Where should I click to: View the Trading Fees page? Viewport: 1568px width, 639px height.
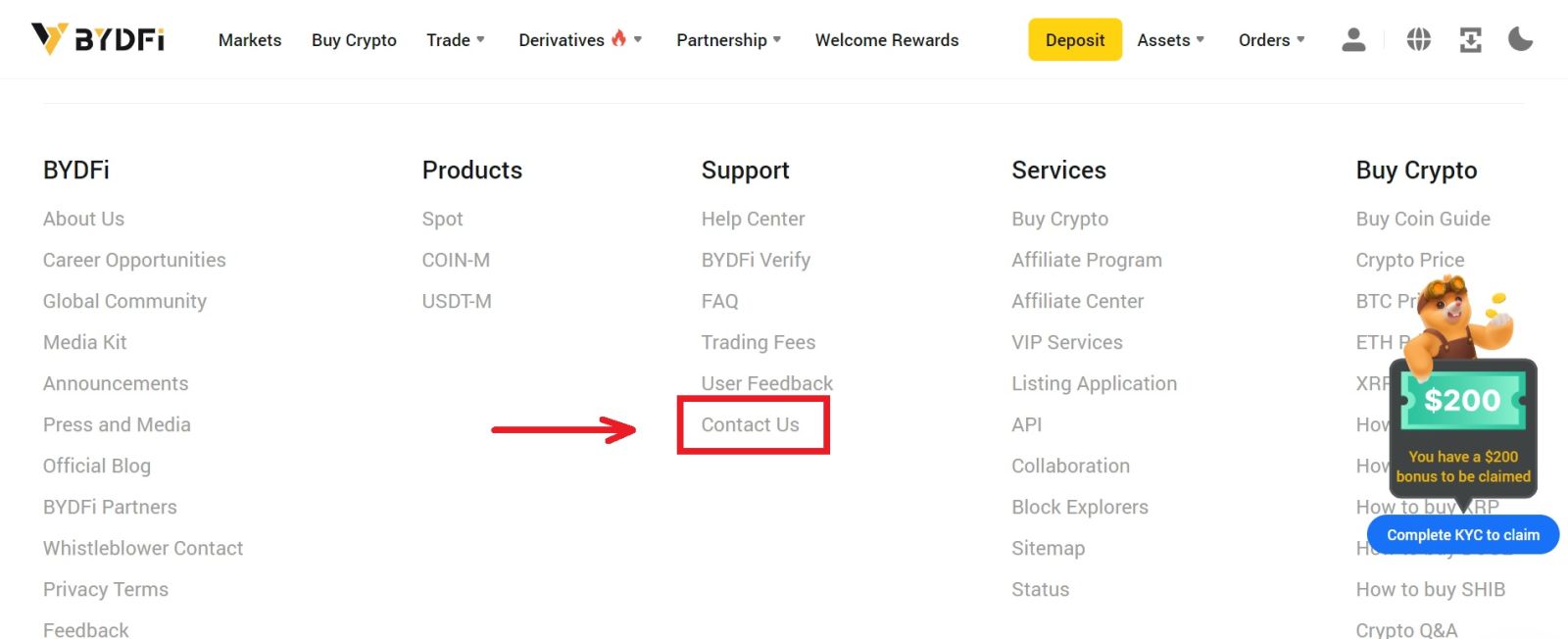pos(759,342)
